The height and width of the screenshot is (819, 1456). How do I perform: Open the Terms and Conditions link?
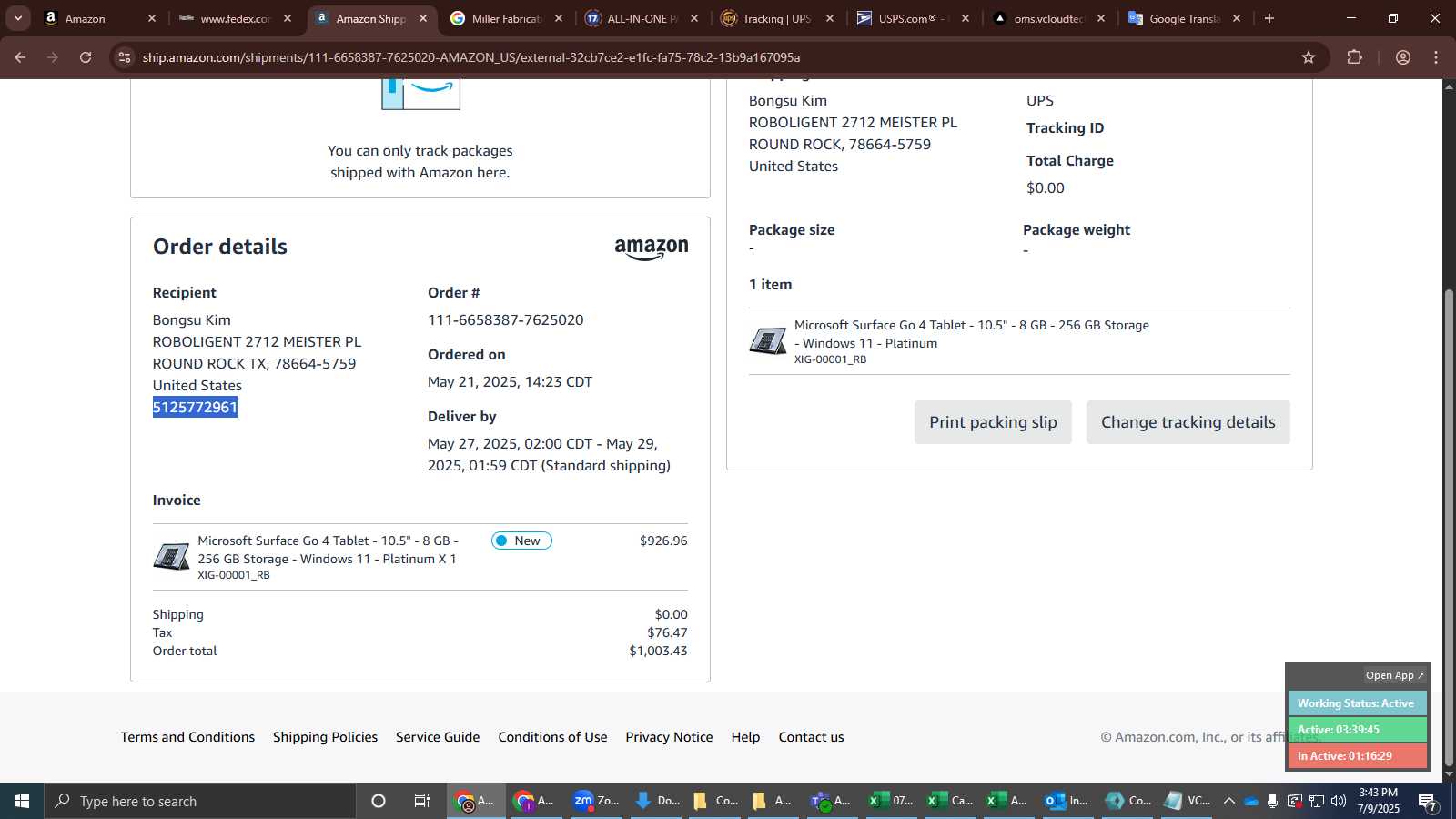click(x=187, y=737)
